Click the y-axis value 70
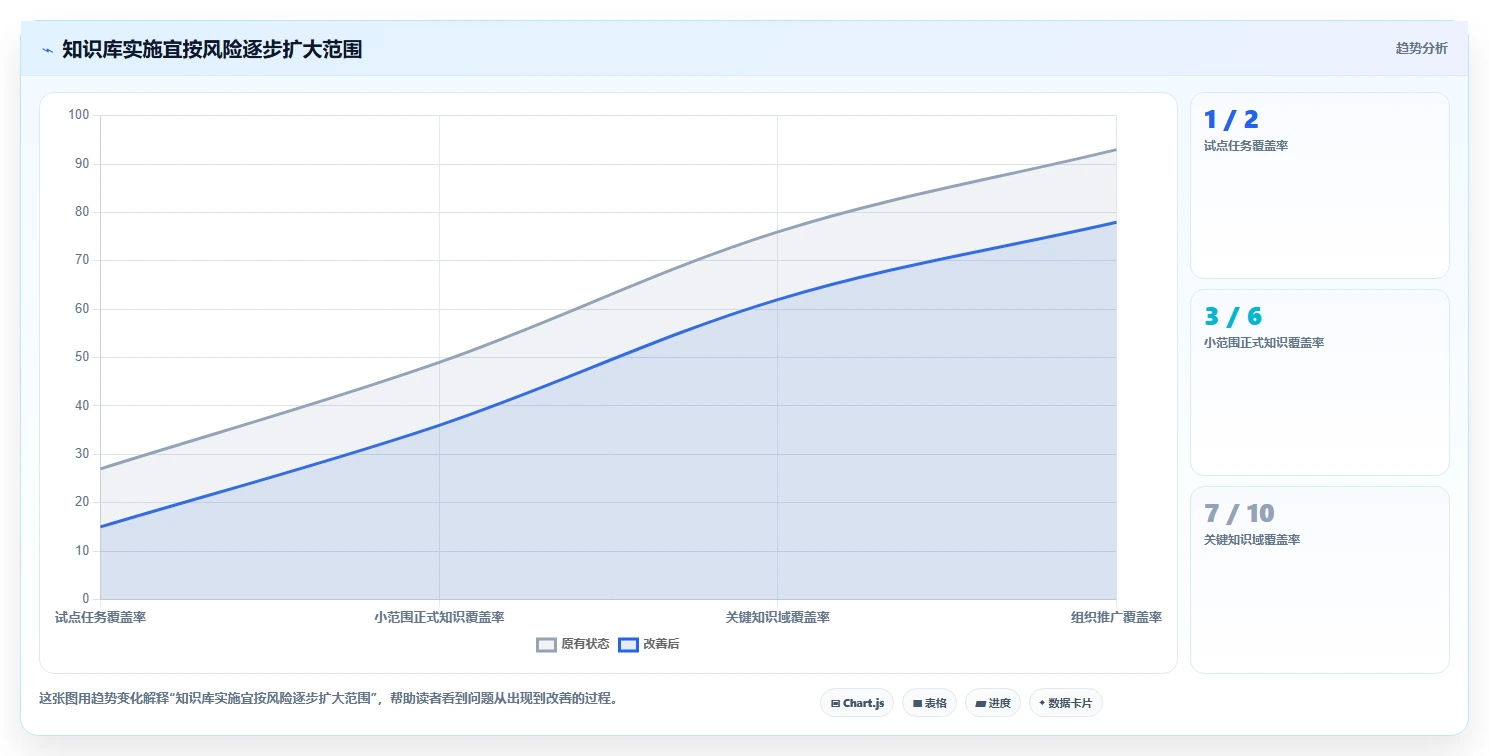Viewport: 1489px width, 756px height. coord(82,260)
